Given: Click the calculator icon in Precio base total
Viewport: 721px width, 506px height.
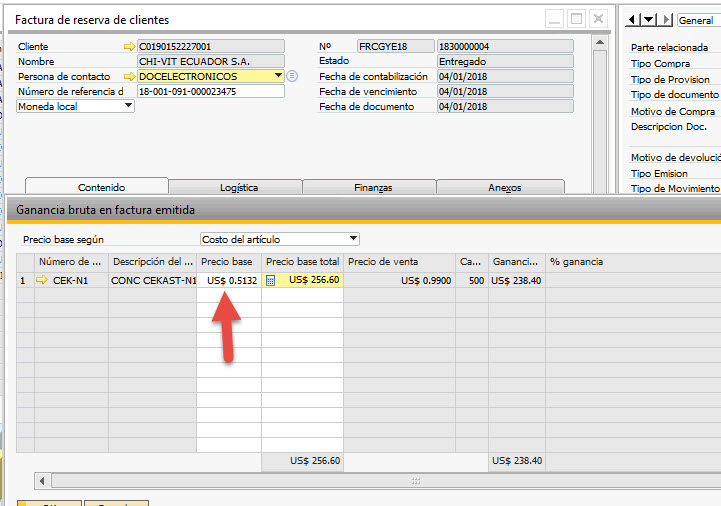Looking at the screenshot, I should pyautogui.click(x=270, y=281).
